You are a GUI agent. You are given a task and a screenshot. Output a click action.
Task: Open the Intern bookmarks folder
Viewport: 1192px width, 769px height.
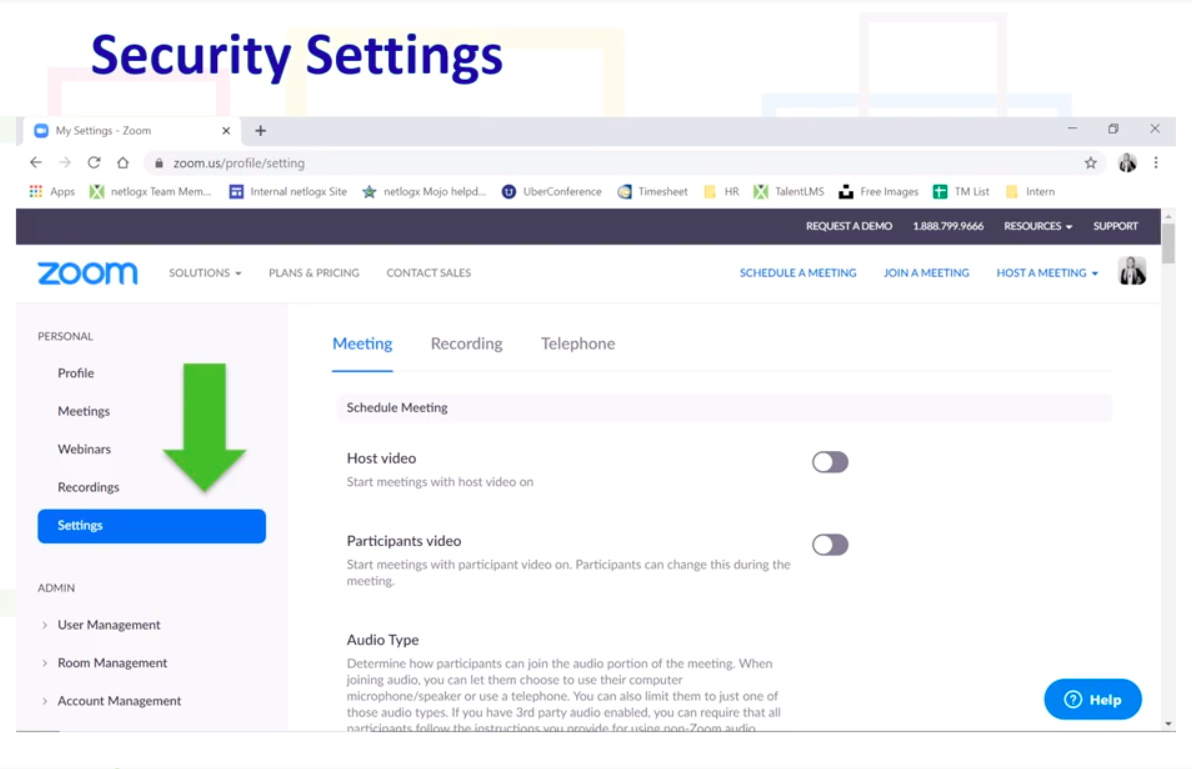tap(1030, 191)
